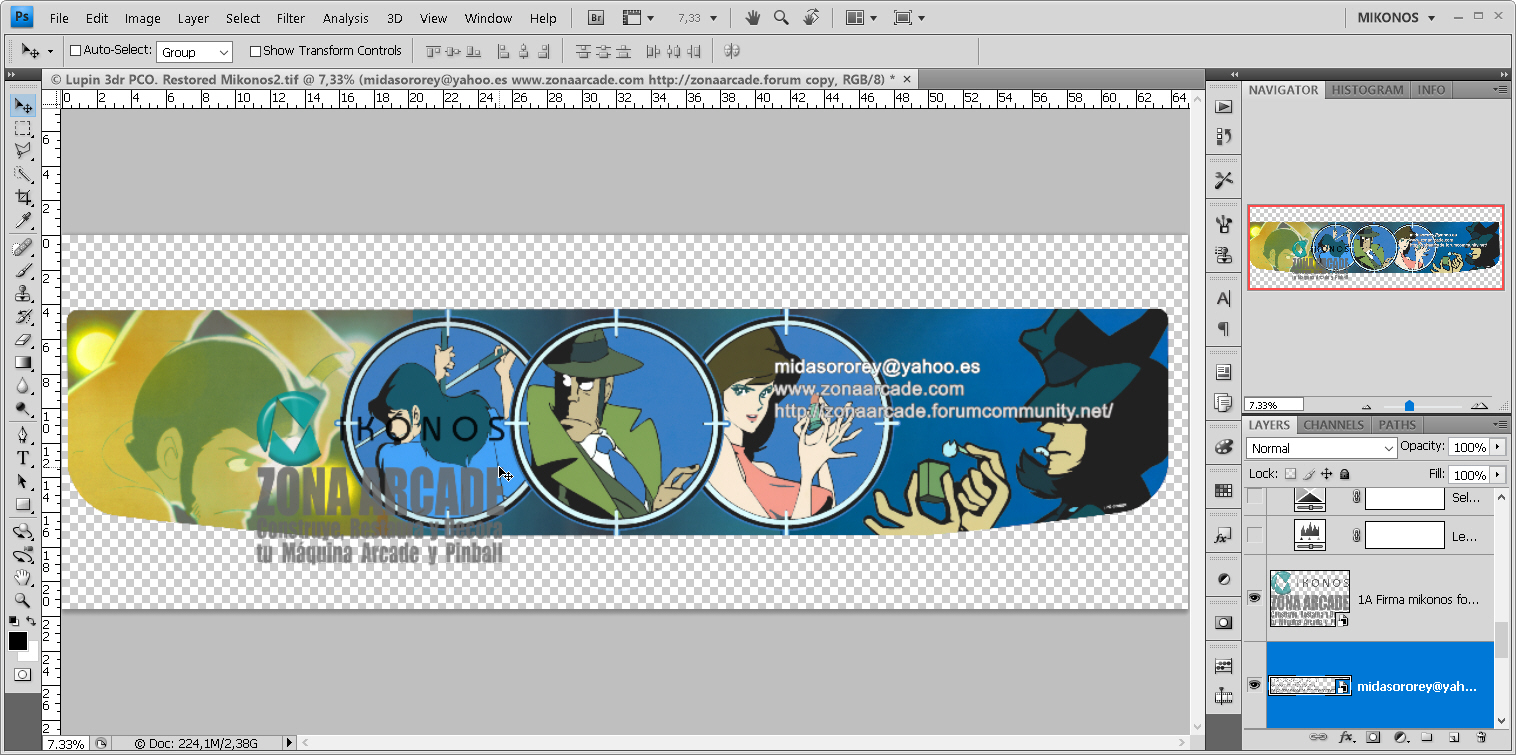Click the Delete layer trash button
The image size is (1516, 755).
click(x=1483, y=738)
